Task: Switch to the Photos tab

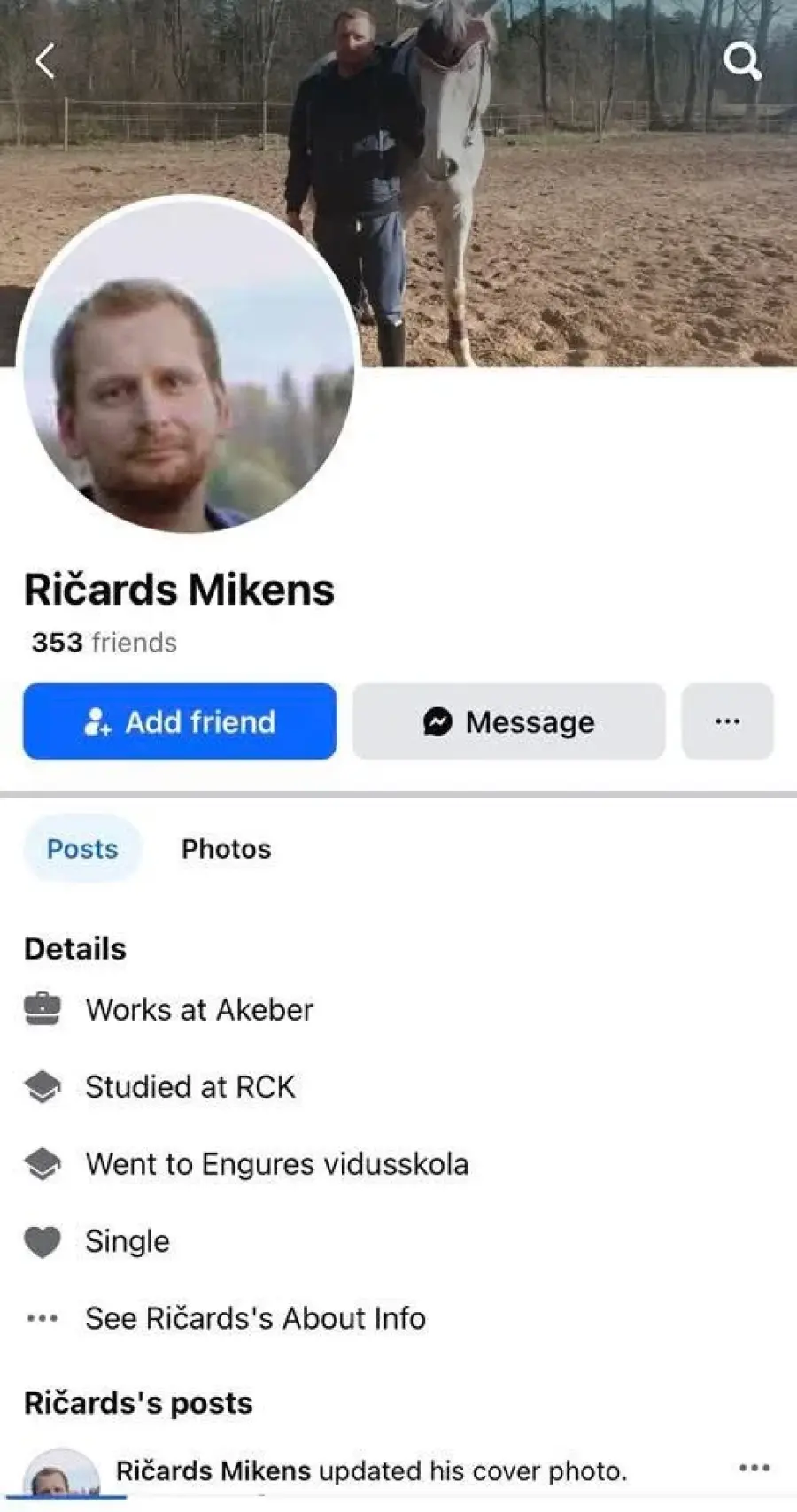Action: click(226, 848)
